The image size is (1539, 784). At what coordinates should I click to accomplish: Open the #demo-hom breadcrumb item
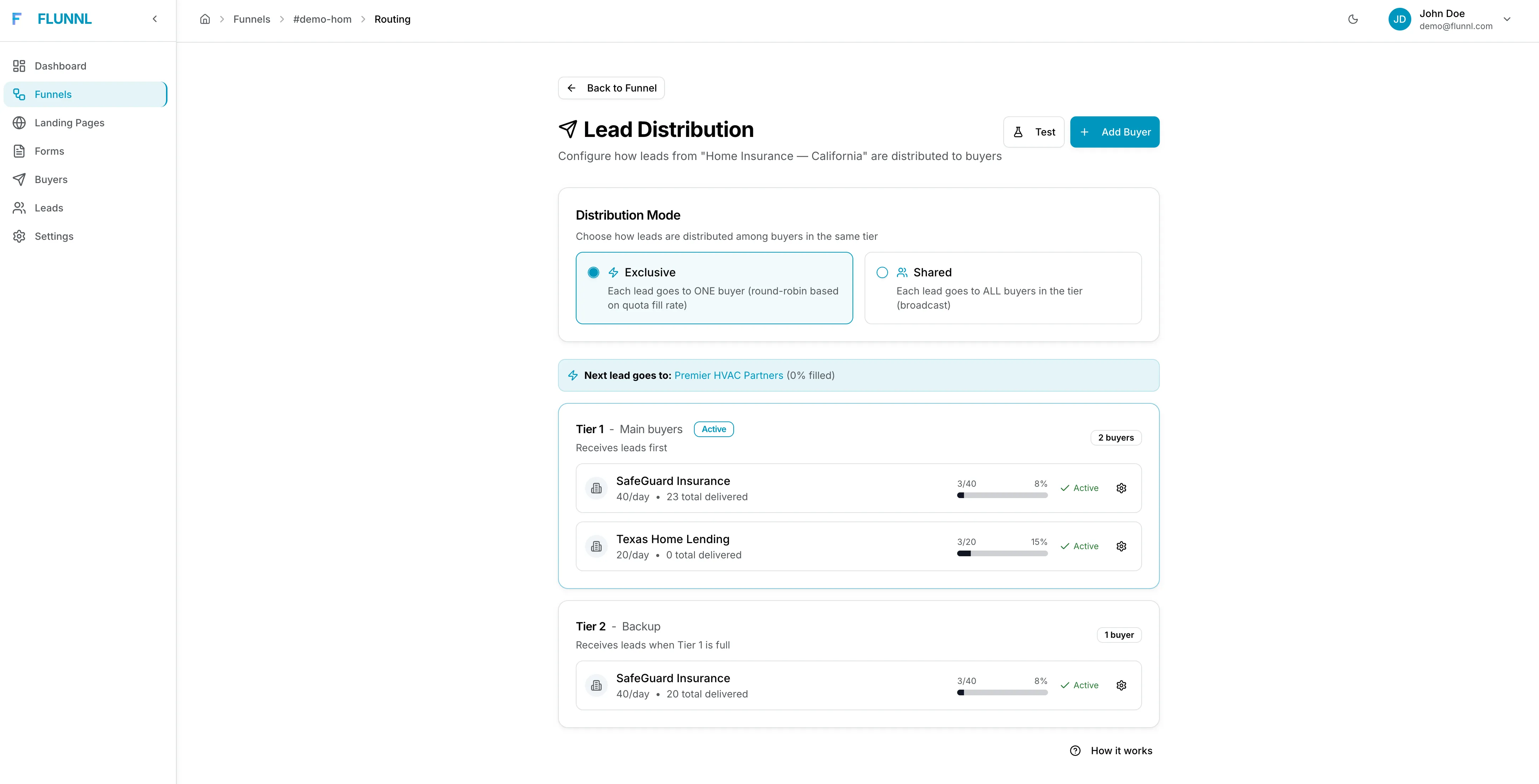point(322,18)
